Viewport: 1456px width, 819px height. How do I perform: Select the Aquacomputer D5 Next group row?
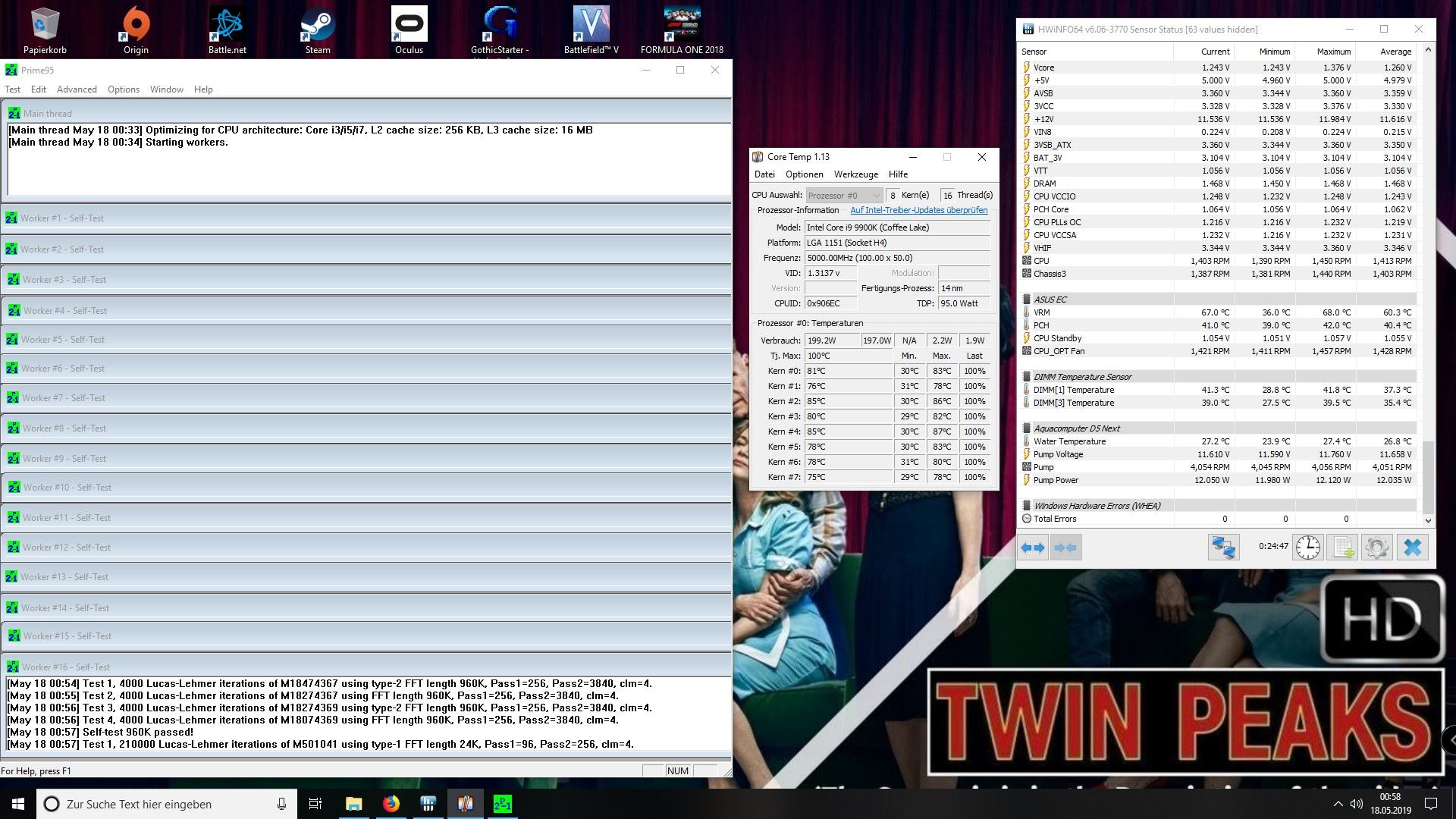click(x=1218, y=428)
